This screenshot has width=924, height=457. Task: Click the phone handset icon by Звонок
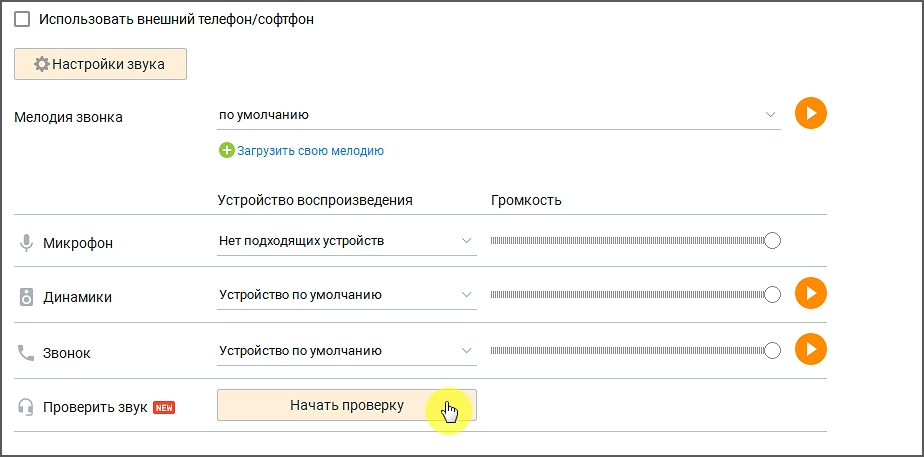[26, 353]
